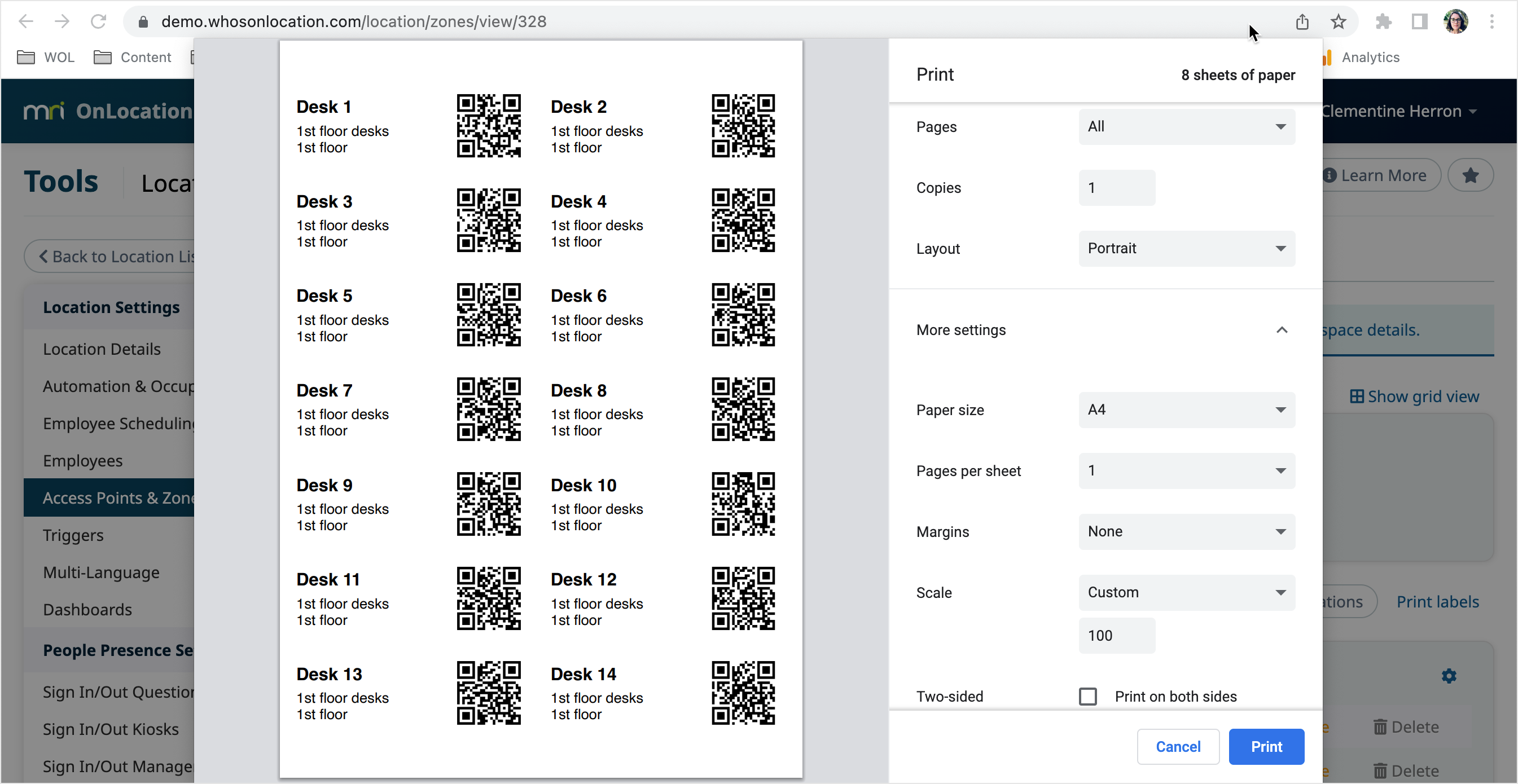This screenshot has width=1518, height=784.
Task: Open Sign In/Out Manager sidebar item
Action: coord(119,767)
